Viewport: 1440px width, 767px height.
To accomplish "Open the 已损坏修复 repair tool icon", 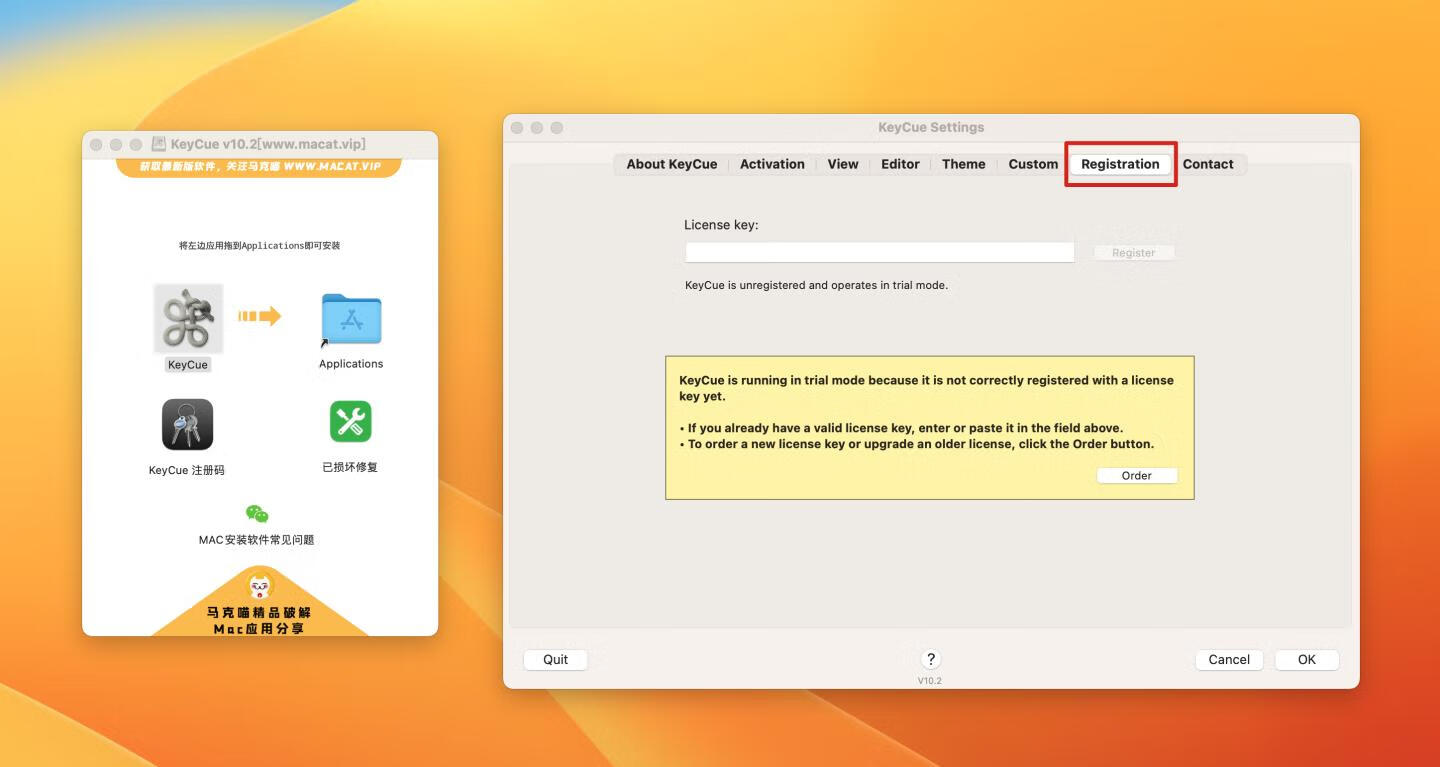I will click(x=351, y=422).
